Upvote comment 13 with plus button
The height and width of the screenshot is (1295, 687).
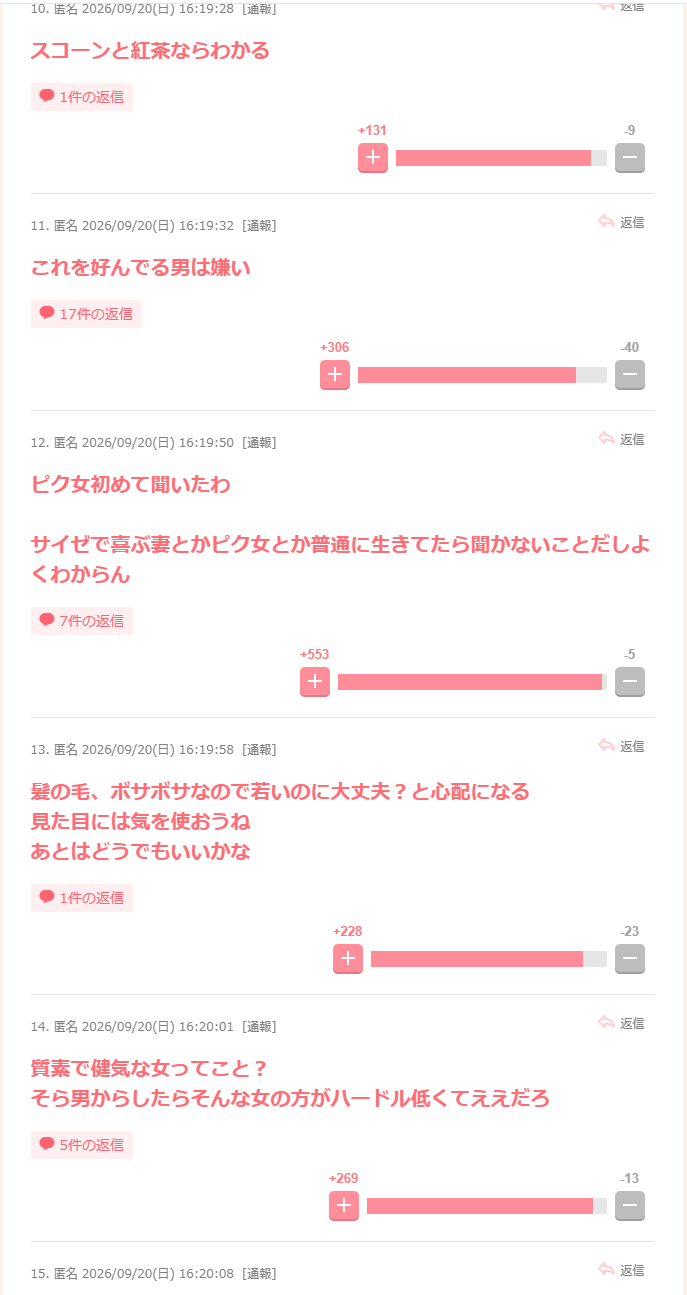pos(348,959)
